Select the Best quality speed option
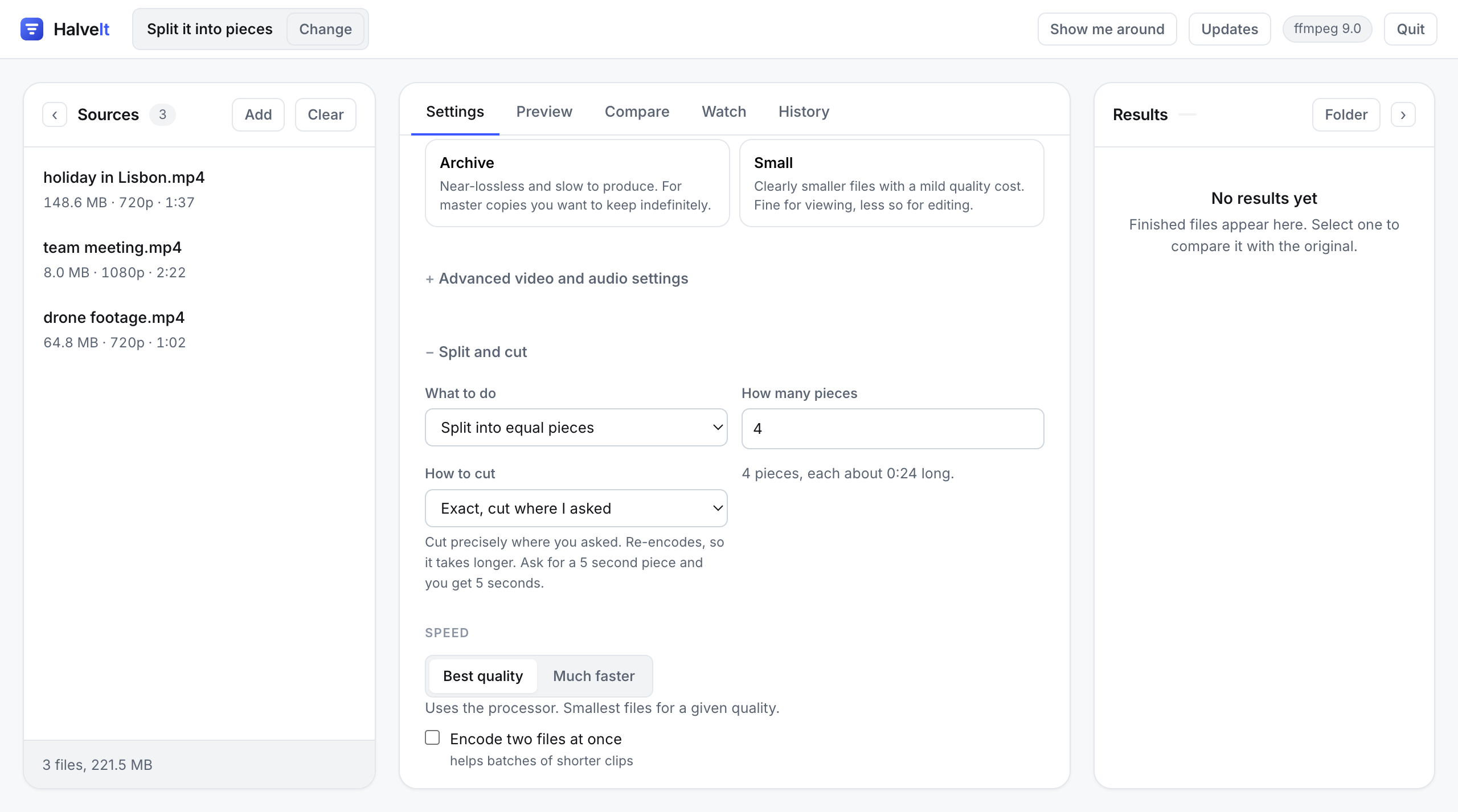 (x=483, y=676)
